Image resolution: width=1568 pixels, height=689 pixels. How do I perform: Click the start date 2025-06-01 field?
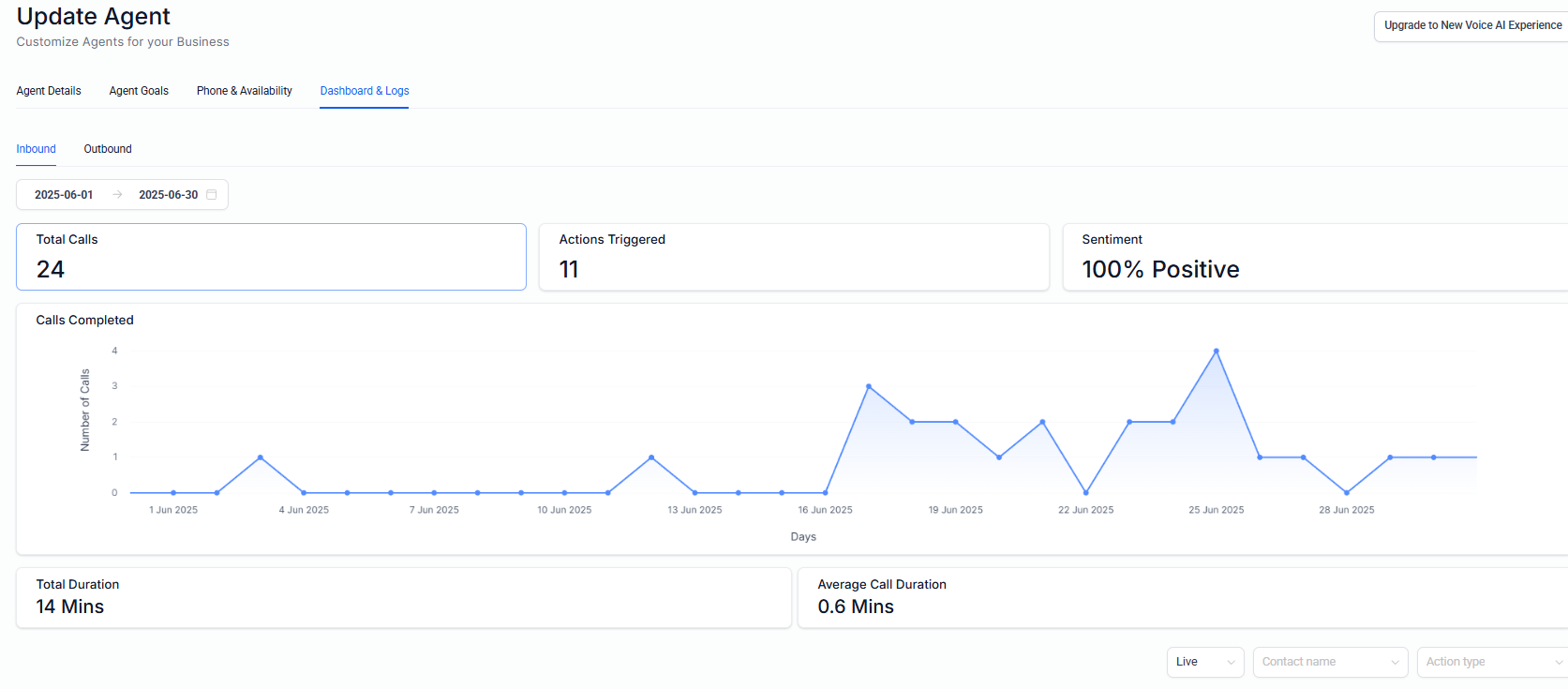(x=64, y=195)
